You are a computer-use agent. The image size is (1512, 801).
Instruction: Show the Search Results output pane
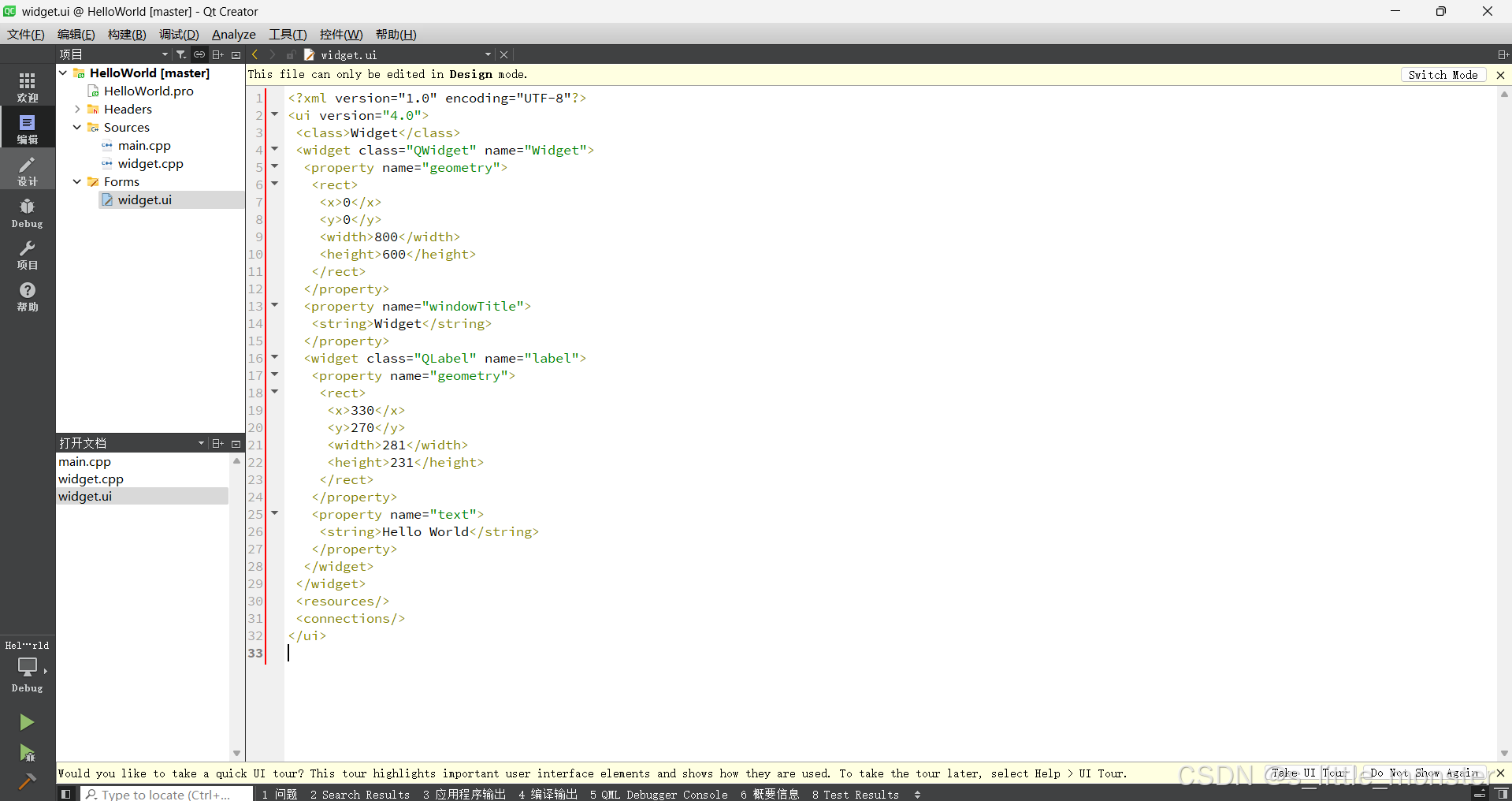(360, 794)
